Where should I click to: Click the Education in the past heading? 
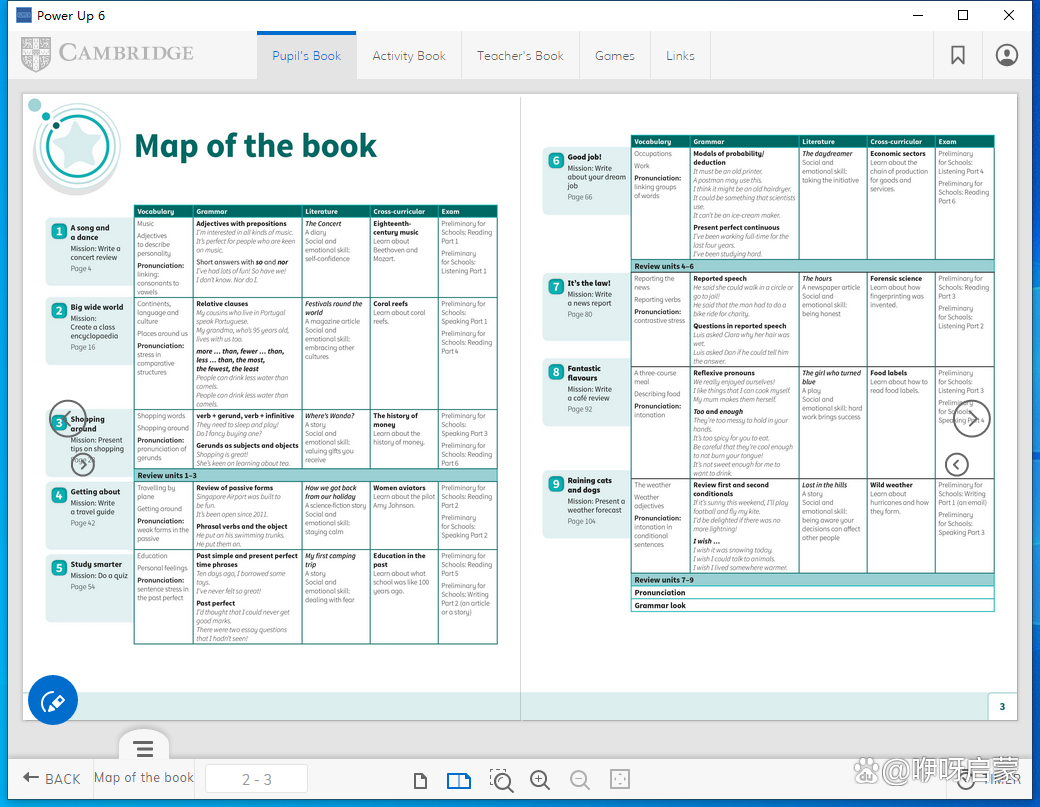pyautogui.click(x=399, y=560)
